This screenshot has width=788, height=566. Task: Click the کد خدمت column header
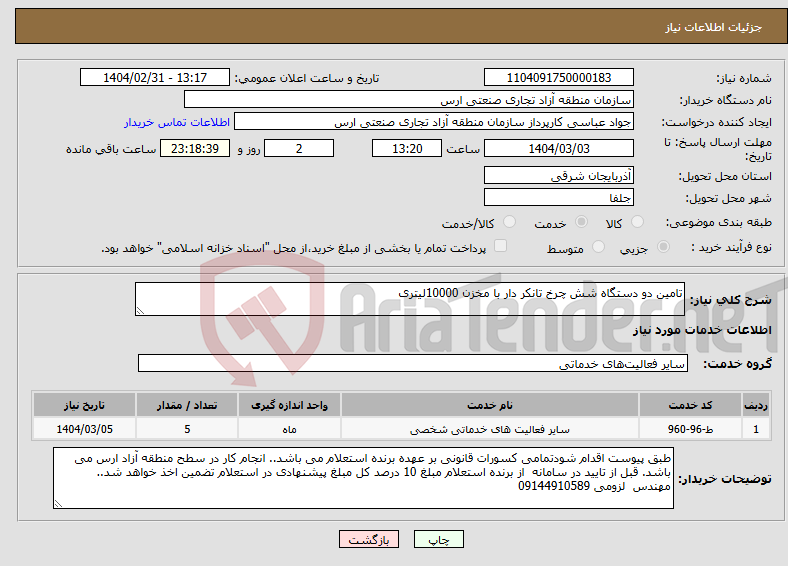pyautogui.click(x=691, y=405)
